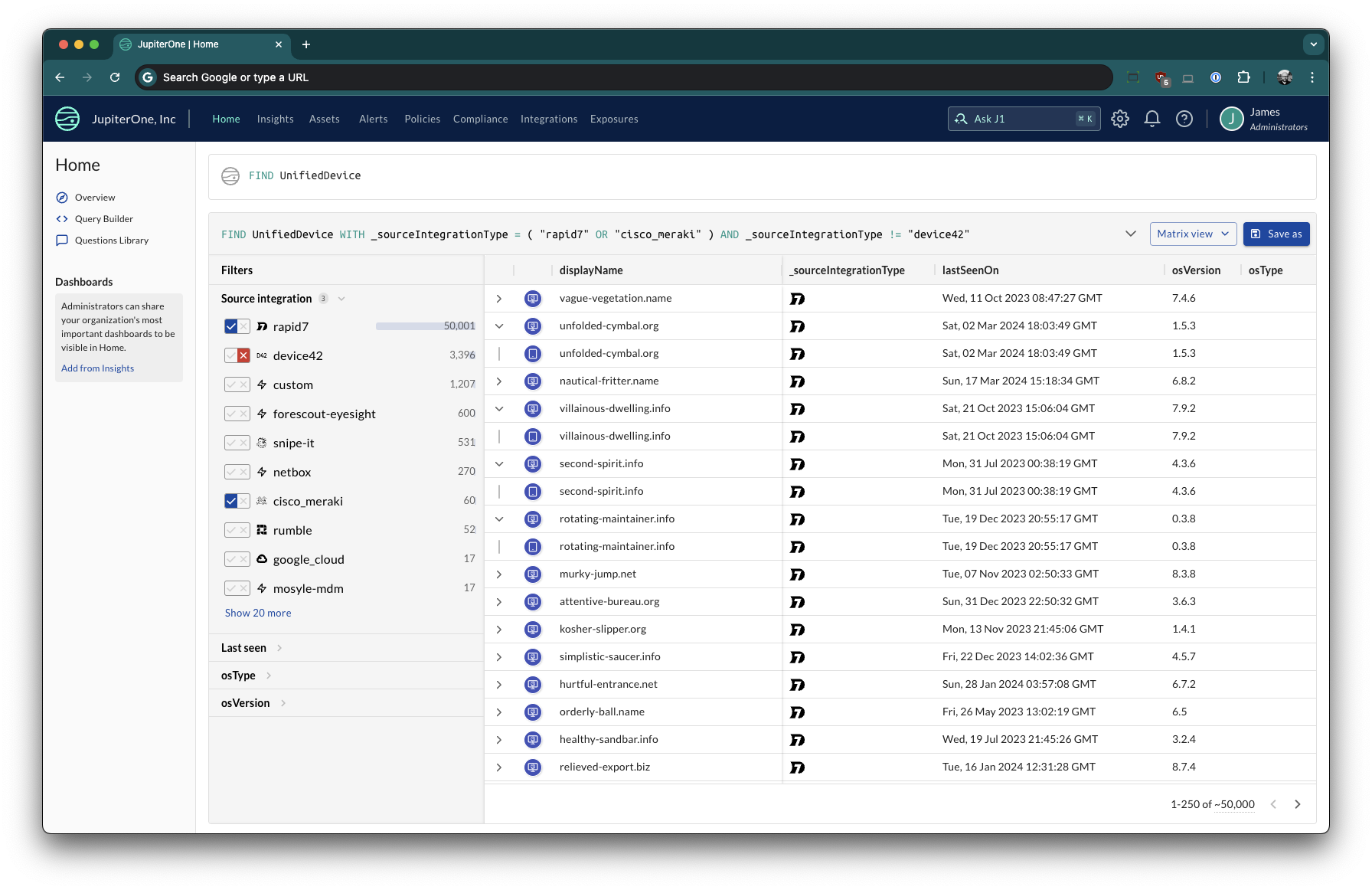The image size is (1372, 890).
Task: Click the cisco_meraki logo icon
Action: click(262, 501)
